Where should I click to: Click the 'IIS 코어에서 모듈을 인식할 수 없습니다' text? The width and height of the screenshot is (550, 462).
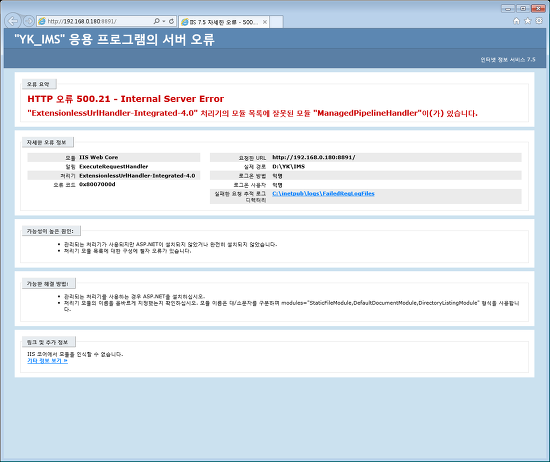pyautogui.click(x=75, y=354)
